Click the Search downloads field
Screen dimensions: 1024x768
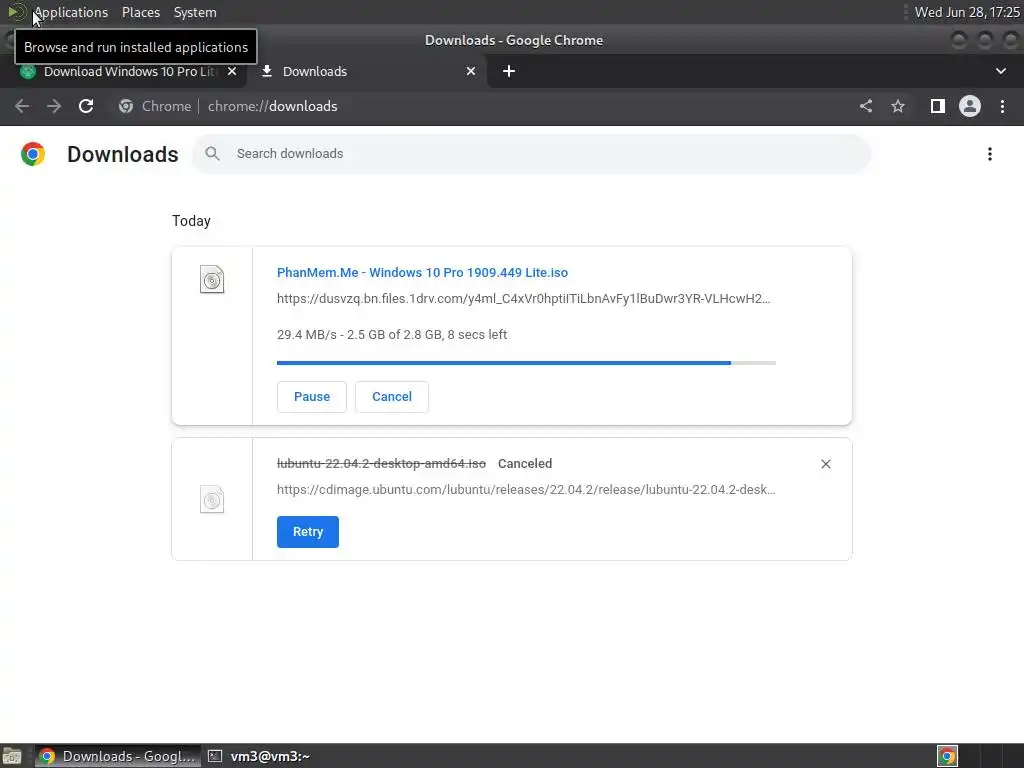point(531,154)
